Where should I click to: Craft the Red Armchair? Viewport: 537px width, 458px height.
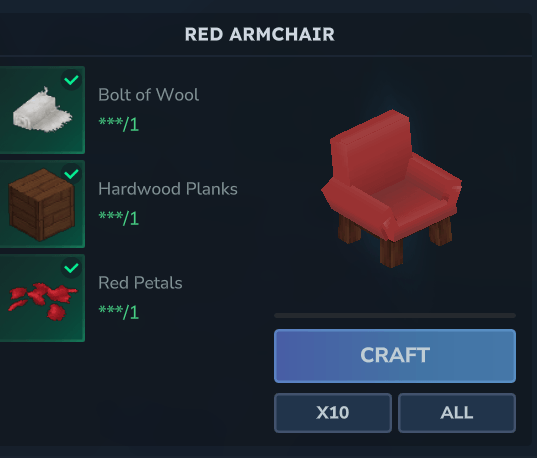[x=395, y=356]
